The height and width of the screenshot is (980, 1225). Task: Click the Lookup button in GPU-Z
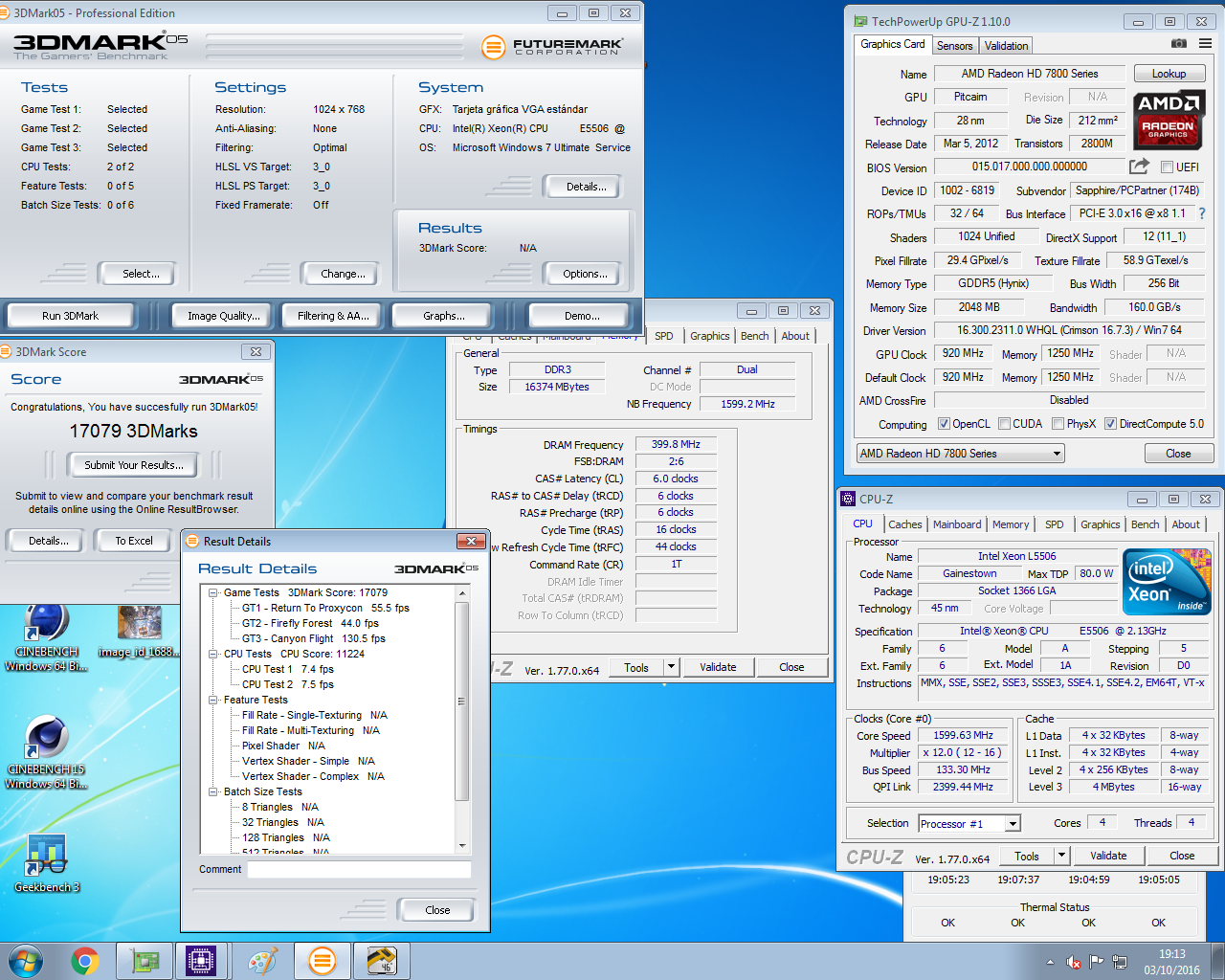pyautogui.click(x=1169, y=74)
